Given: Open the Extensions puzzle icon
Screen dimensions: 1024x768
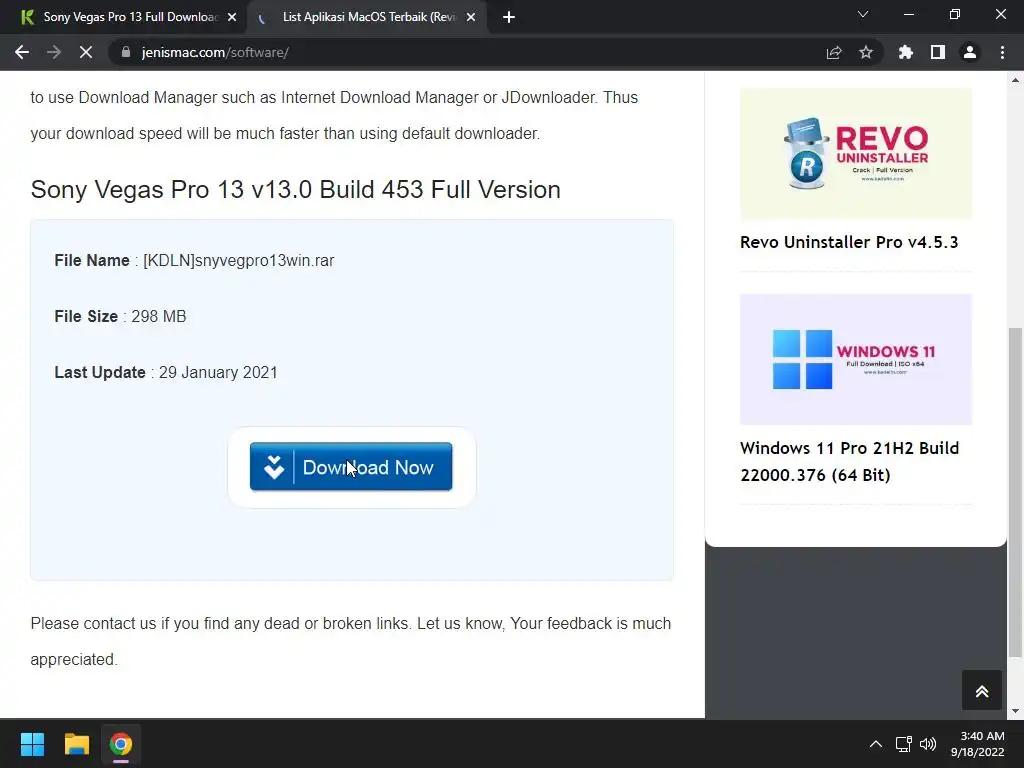Looking at the screenshot, I should coord(906,52).
